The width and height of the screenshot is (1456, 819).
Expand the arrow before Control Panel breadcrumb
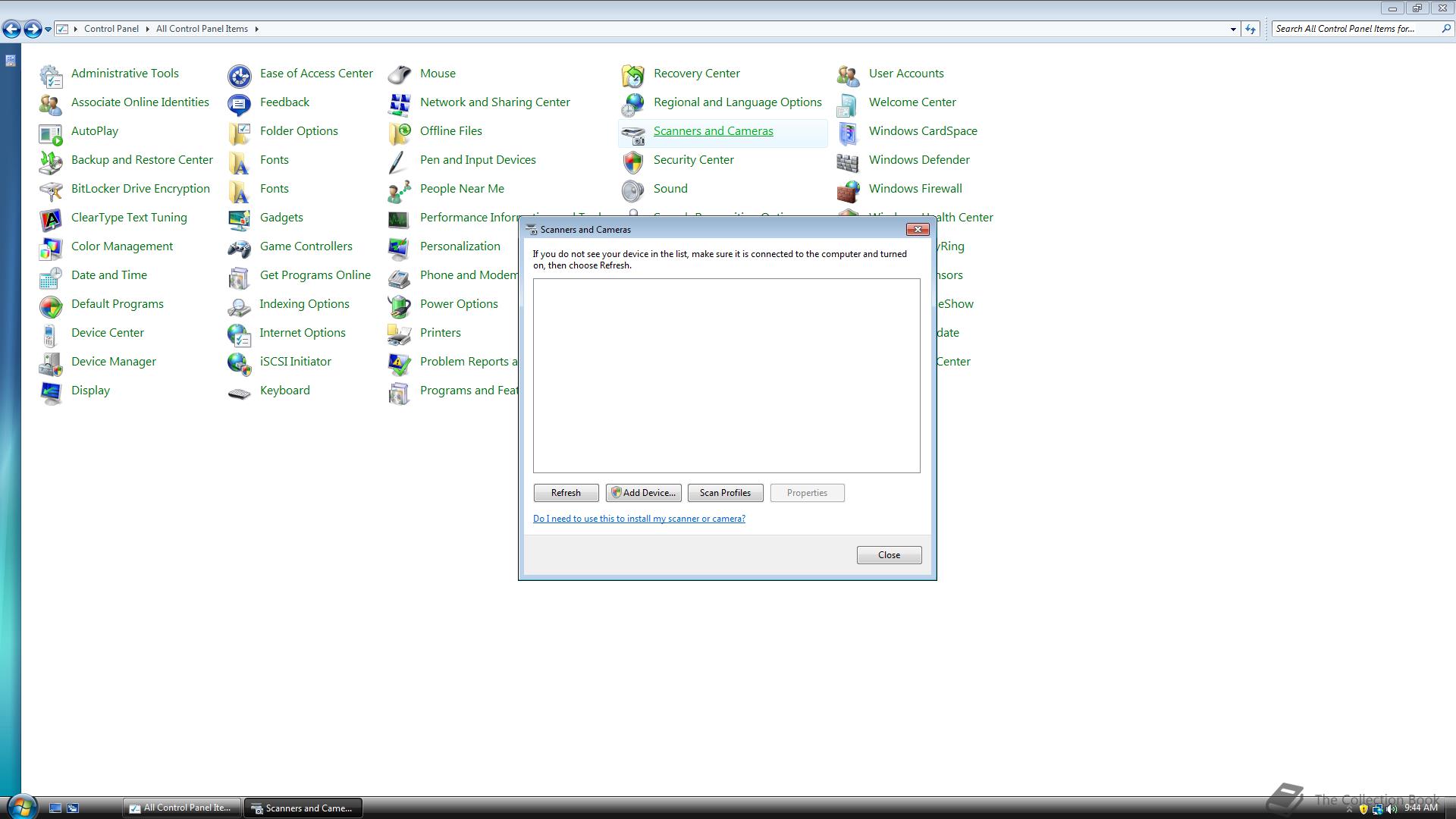point(75,29)
